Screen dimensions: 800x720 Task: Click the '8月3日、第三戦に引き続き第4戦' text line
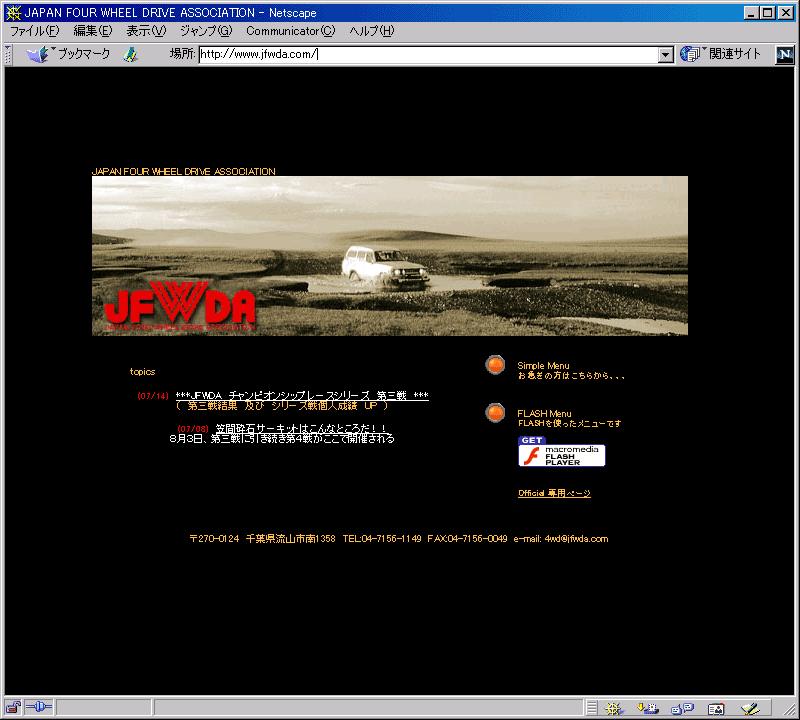282,439
